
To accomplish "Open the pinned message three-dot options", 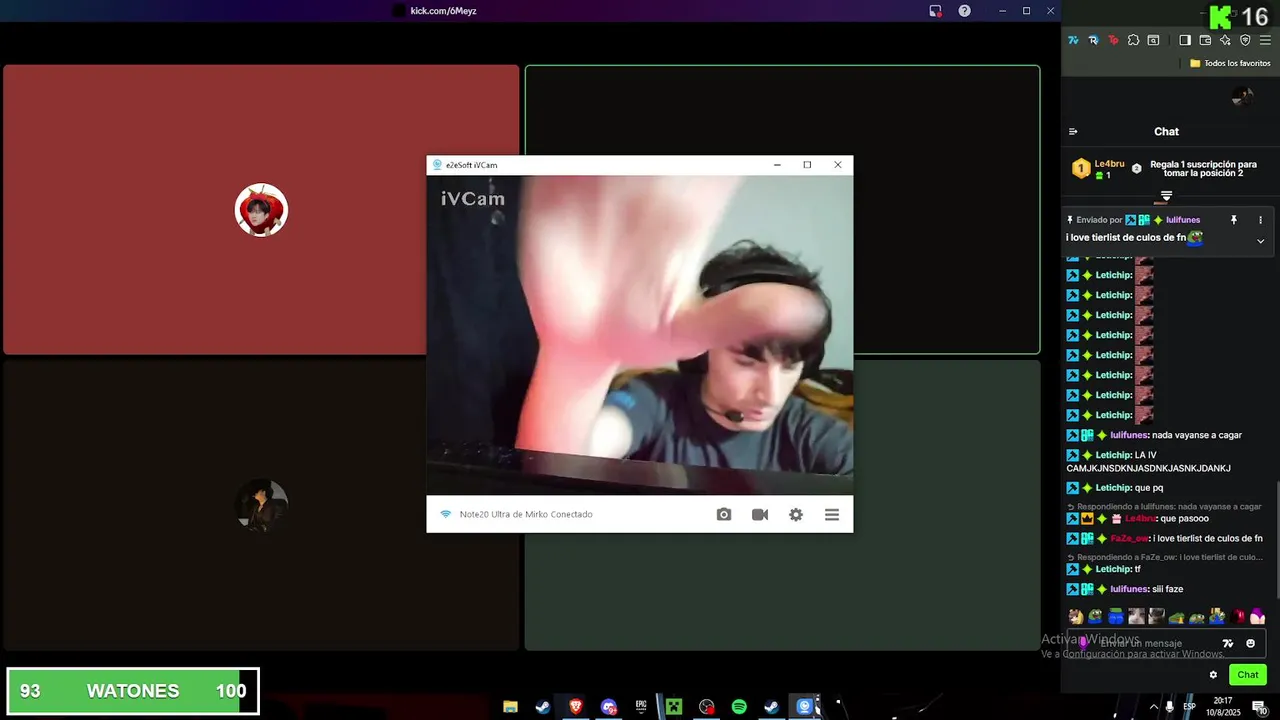I will (x=1260, y=220).
